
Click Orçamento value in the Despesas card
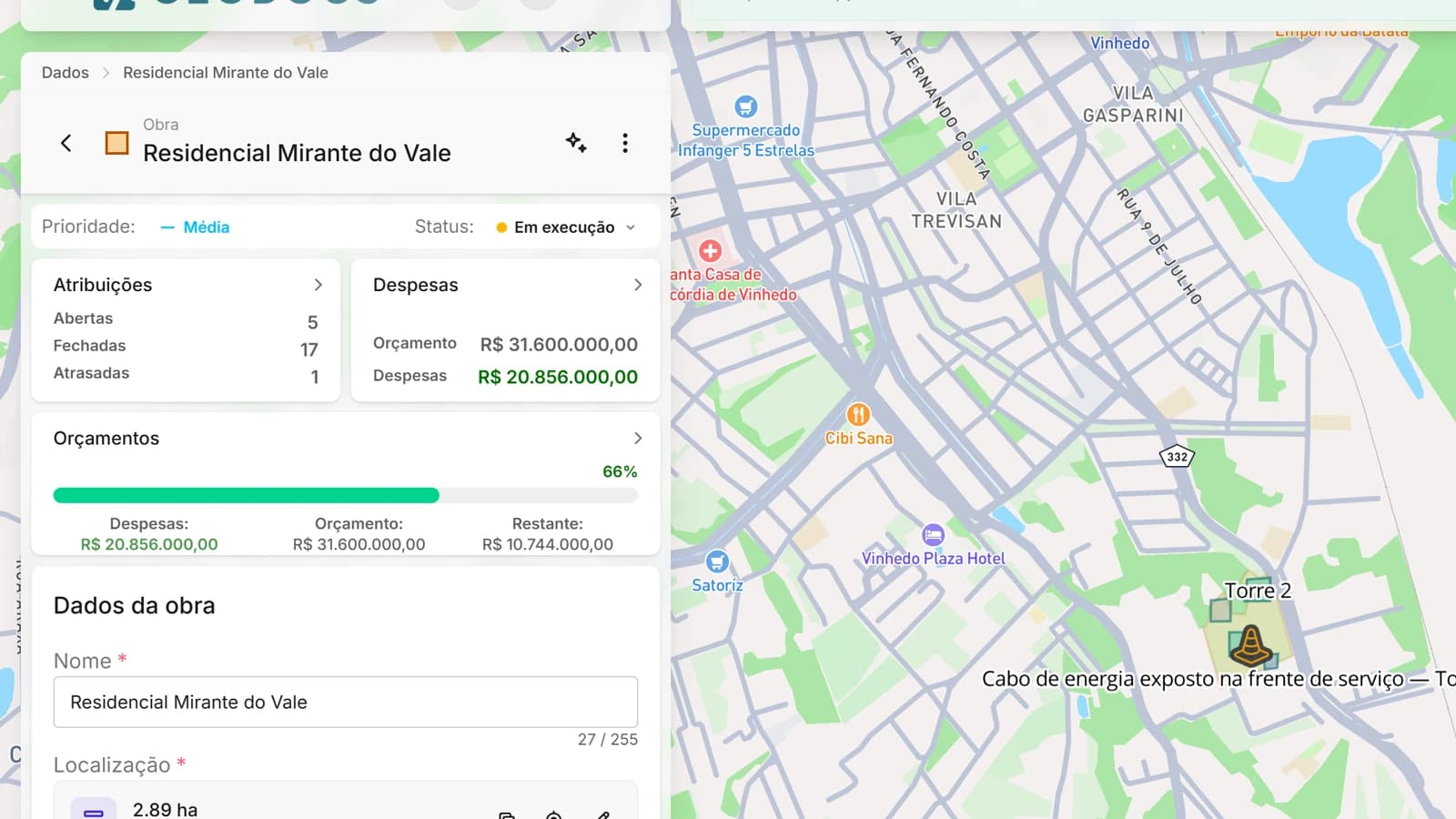(559, 344)
